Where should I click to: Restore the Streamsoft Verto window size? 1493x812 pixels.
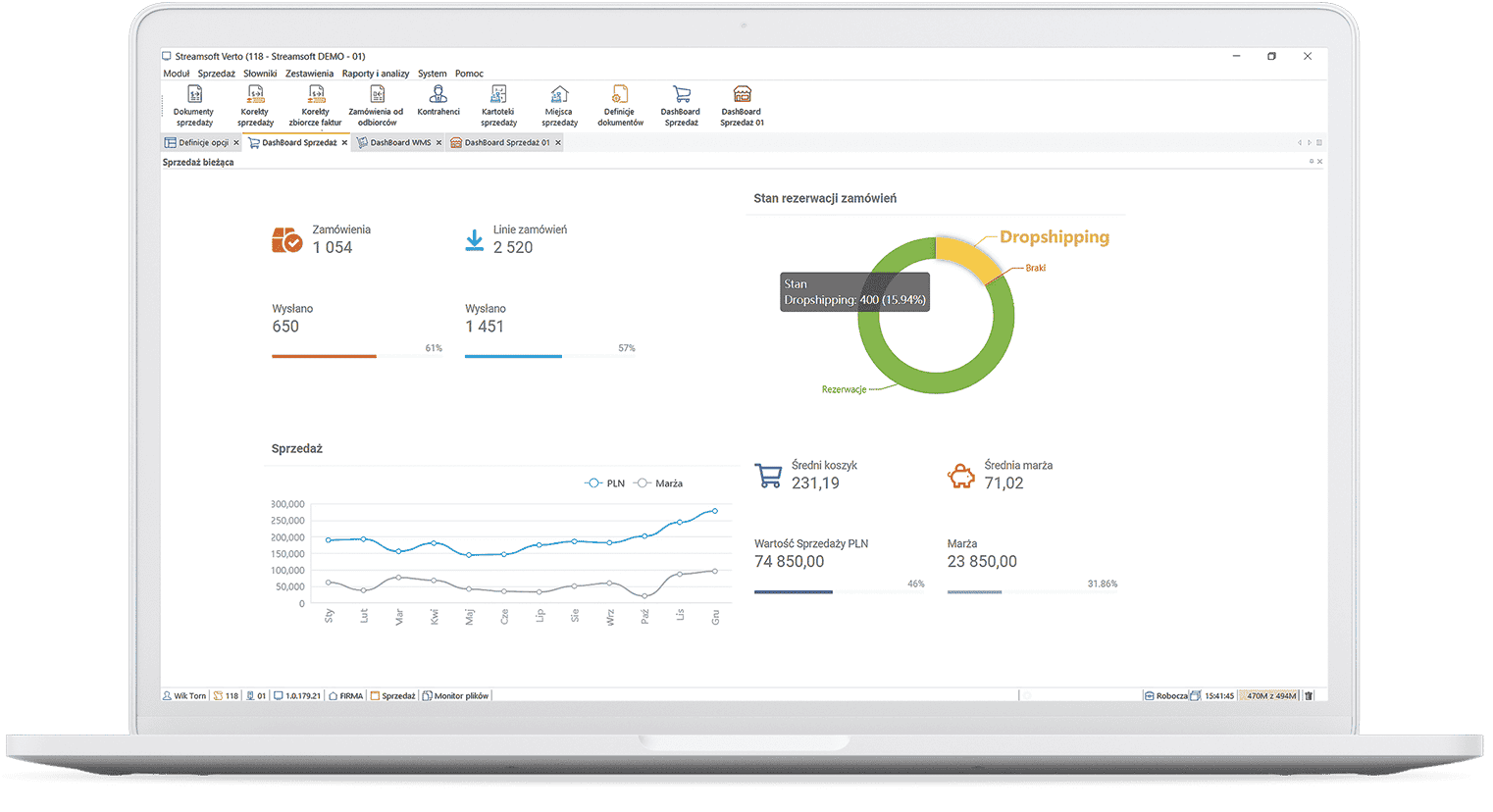[x=1271, y=57]
